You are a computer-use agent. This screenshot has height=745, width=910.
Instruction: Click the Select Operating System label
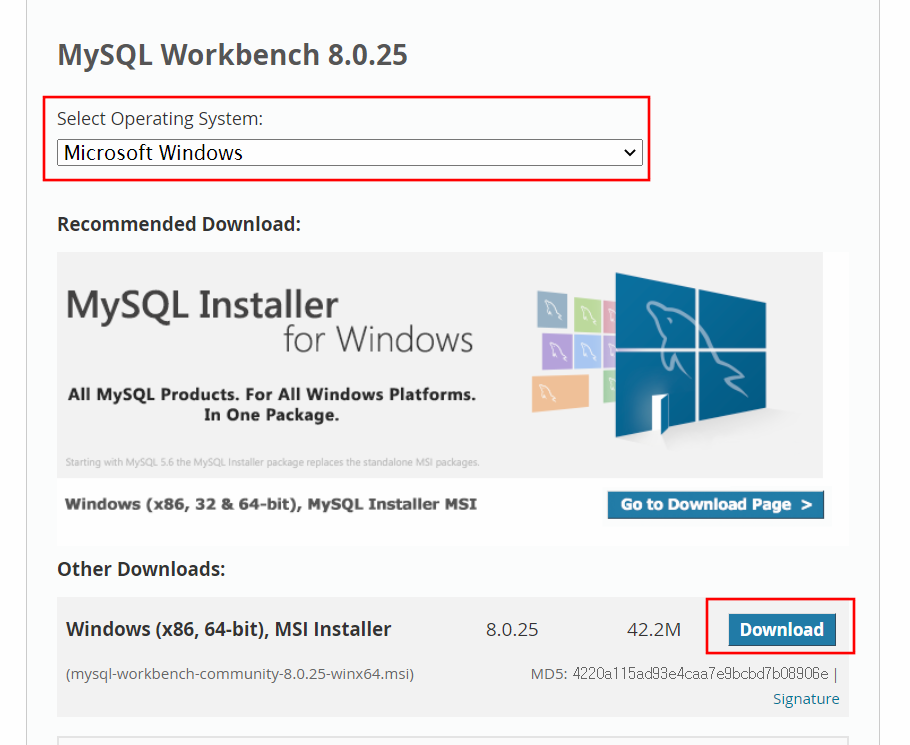click(x=160, y=118)
